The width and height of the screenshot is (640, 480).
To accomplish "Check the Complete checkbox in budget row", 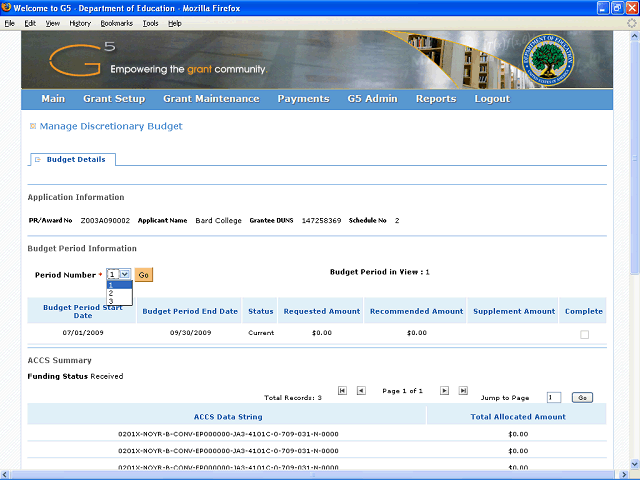I will [584, 334].
